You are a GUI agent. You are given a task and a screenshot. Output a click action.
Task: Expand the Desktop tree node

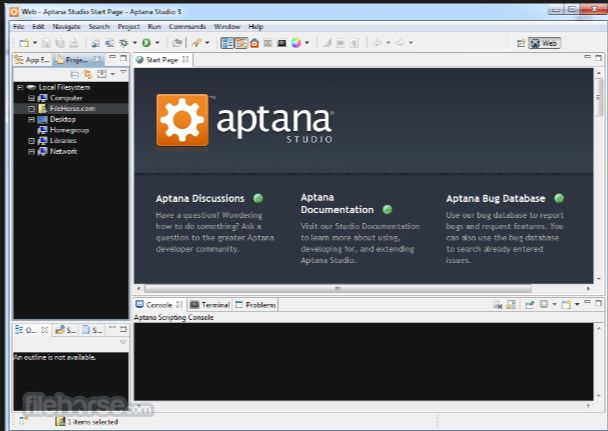(31, 119)
